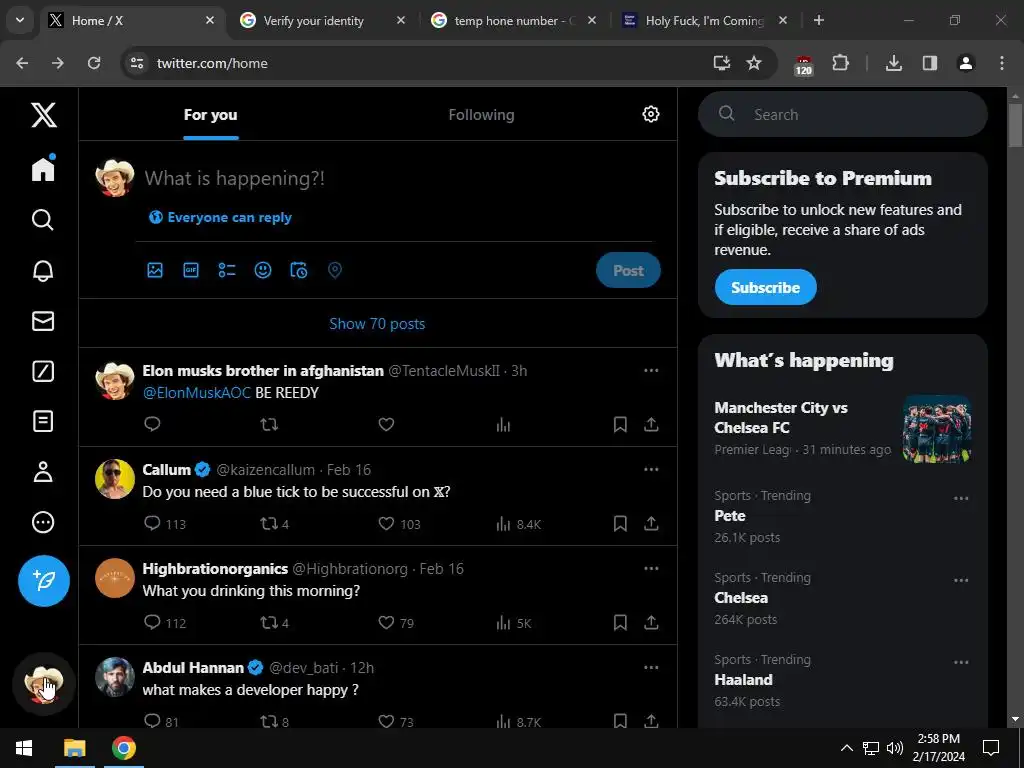View analytics for Highbrationorganics' post
This screenshot has width=1024, height=768.
click(504, 622)
